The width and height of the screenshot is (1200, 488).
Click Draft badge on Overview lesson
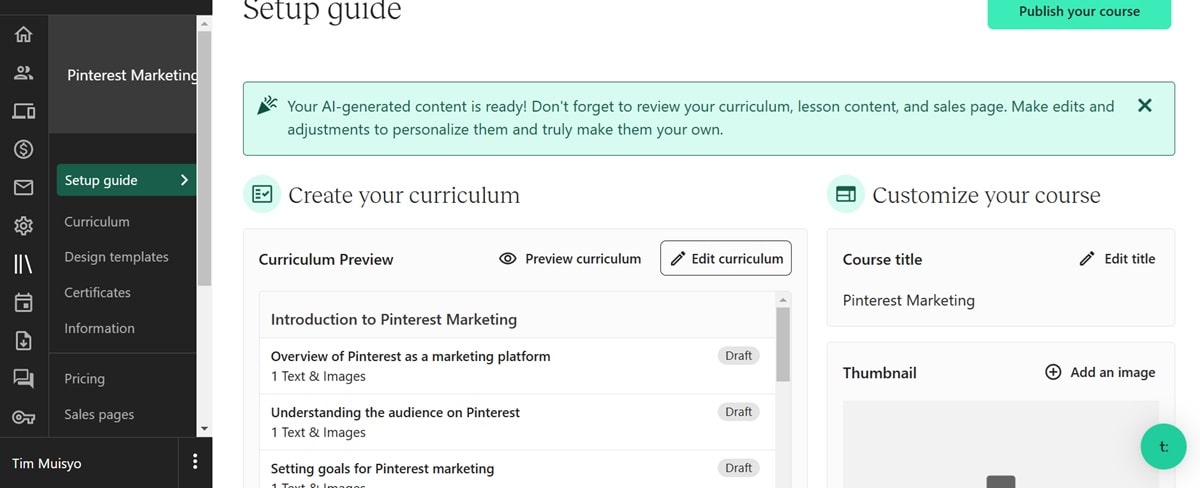(739, 356)
